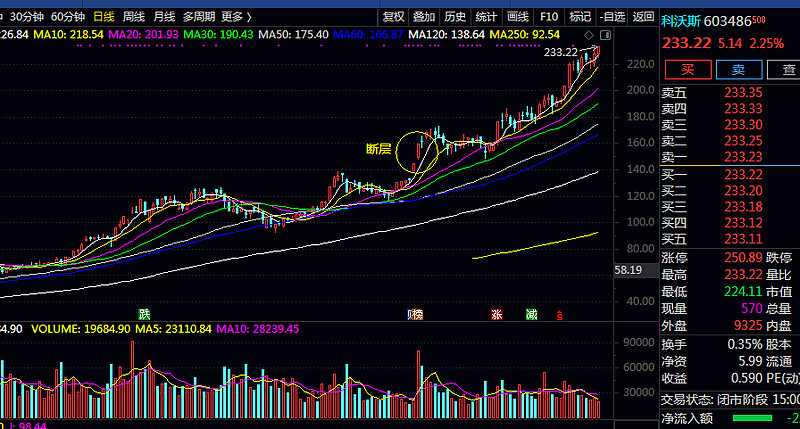Viewport: 800px width, 429px height.
Task: Open the 多周期 multi-period view
Action: tap(199, 17)
